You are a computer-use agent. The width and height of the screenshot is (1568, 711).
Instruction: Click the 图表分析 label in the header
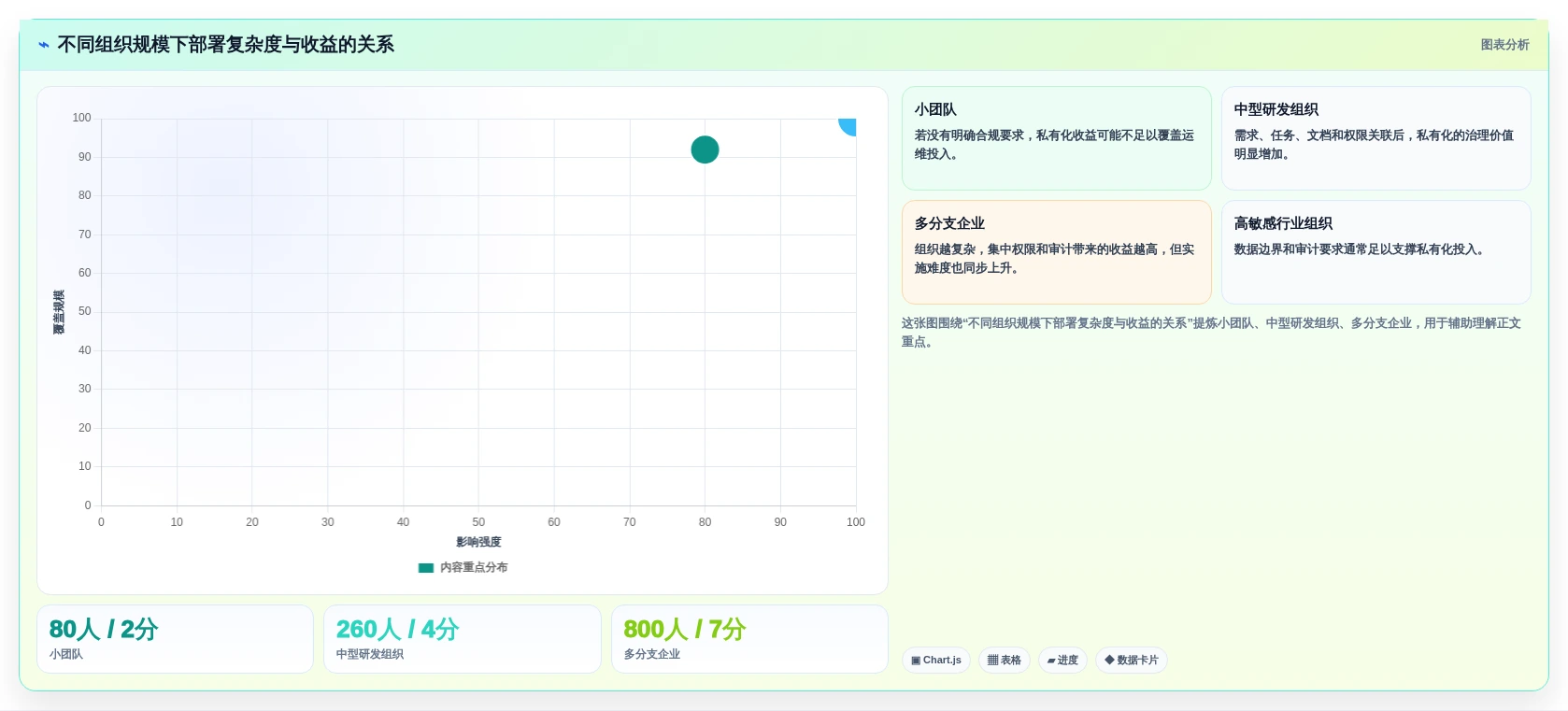pyautogui.click(x=1504, y=45)
